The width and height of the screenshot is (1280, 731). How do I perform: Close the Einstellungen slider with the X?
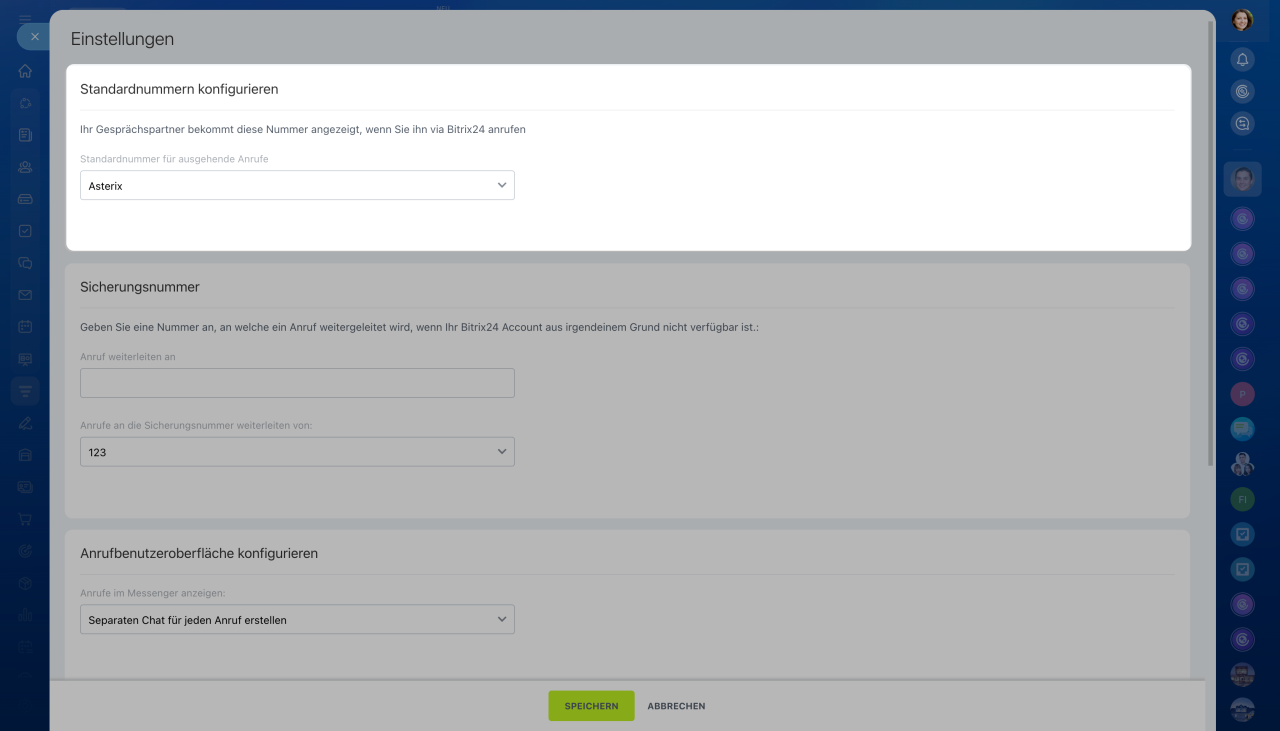[x=34, y=37]
